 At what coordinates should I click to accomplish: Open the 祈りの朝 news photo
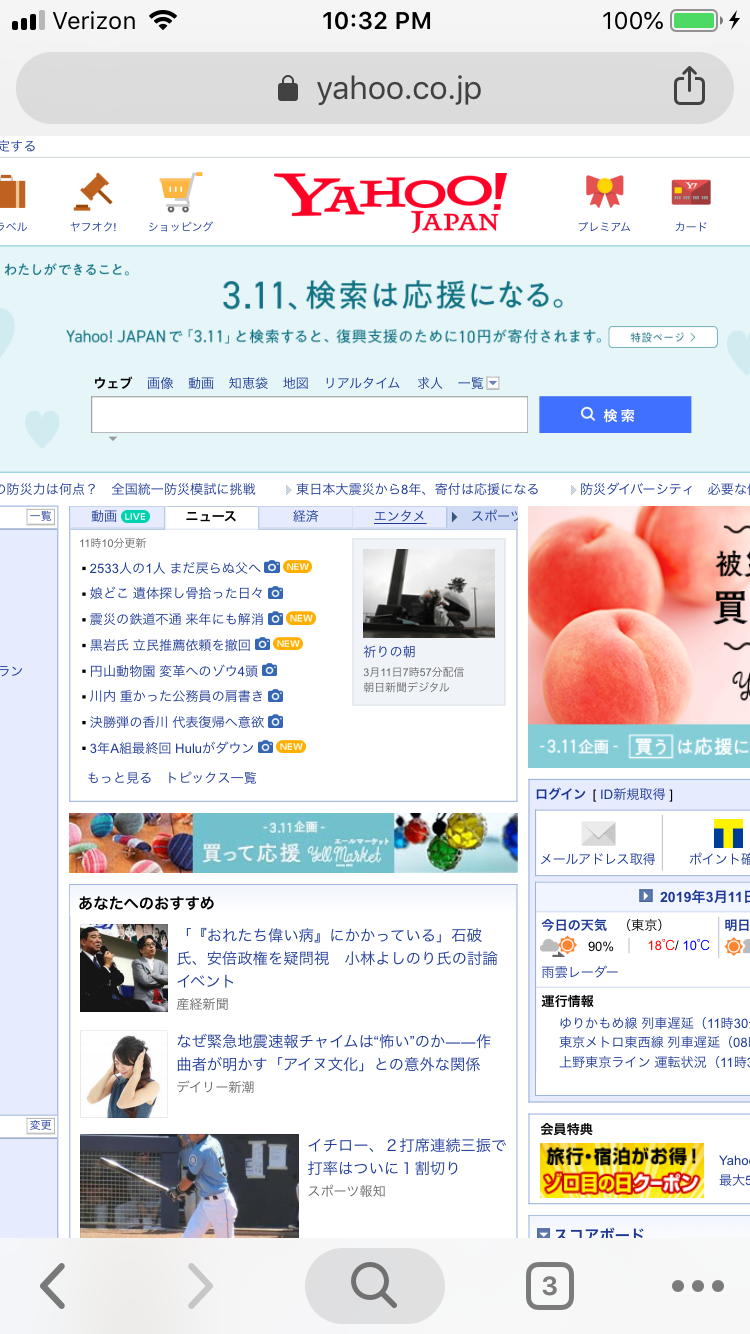coord(429,593)
